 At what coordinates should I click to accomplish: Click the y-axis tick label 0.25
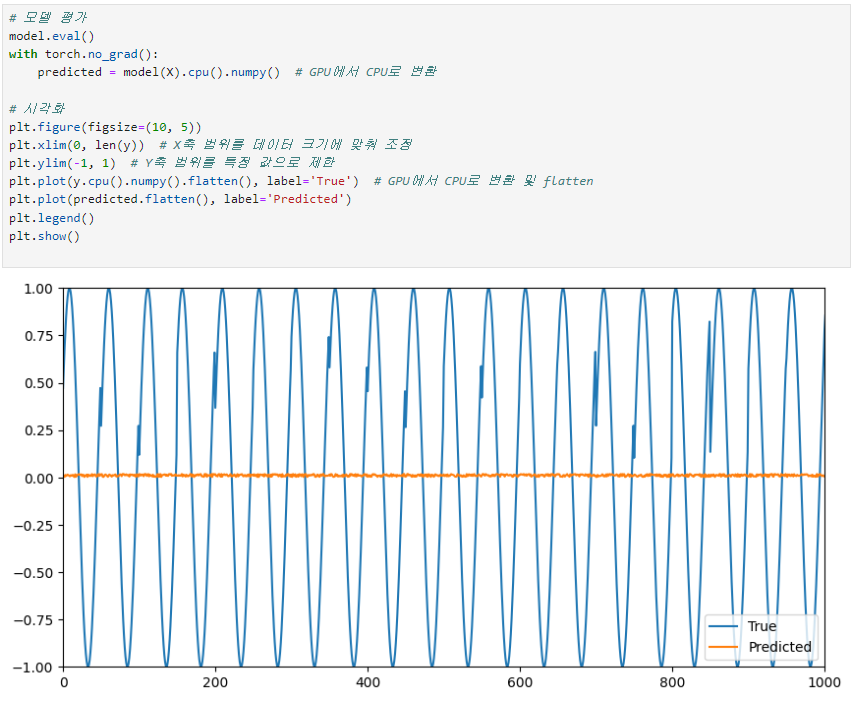click(x=39, y=431)
